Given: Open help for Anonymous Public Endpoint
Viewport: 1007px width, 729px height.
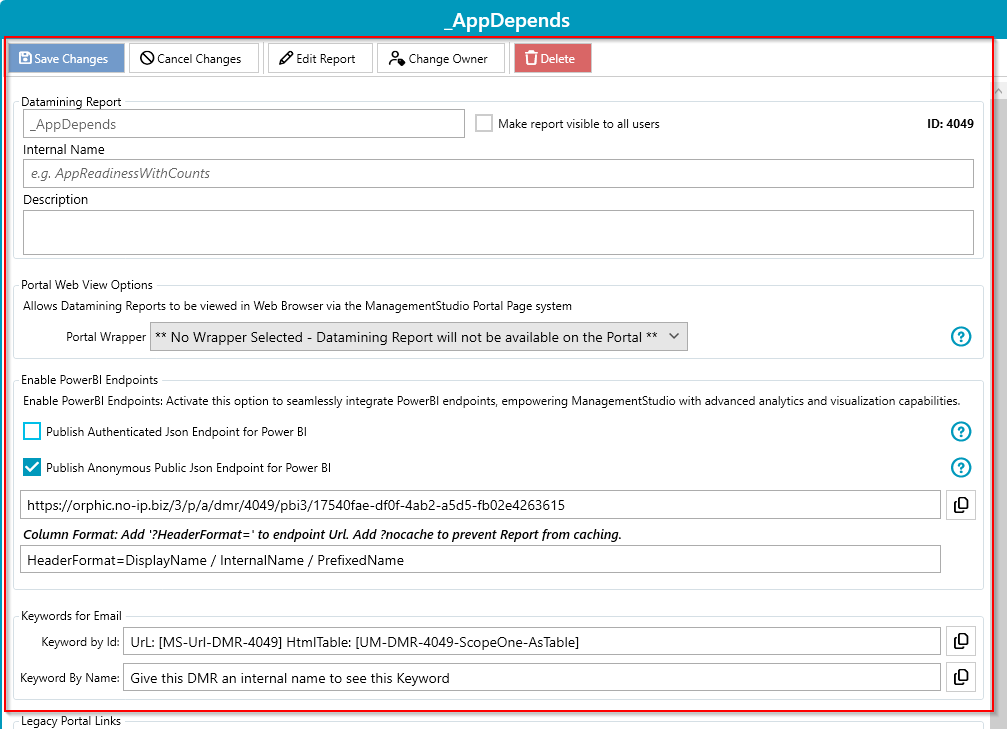Looking at the screenshot, I should [961, 468].
